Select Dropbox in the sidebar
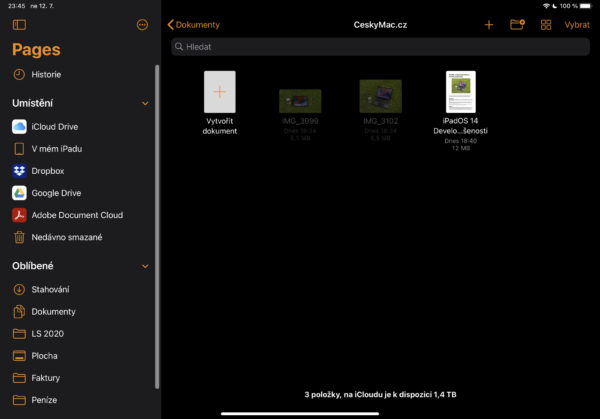The image size is (600, 419). (x=48, y=171)
